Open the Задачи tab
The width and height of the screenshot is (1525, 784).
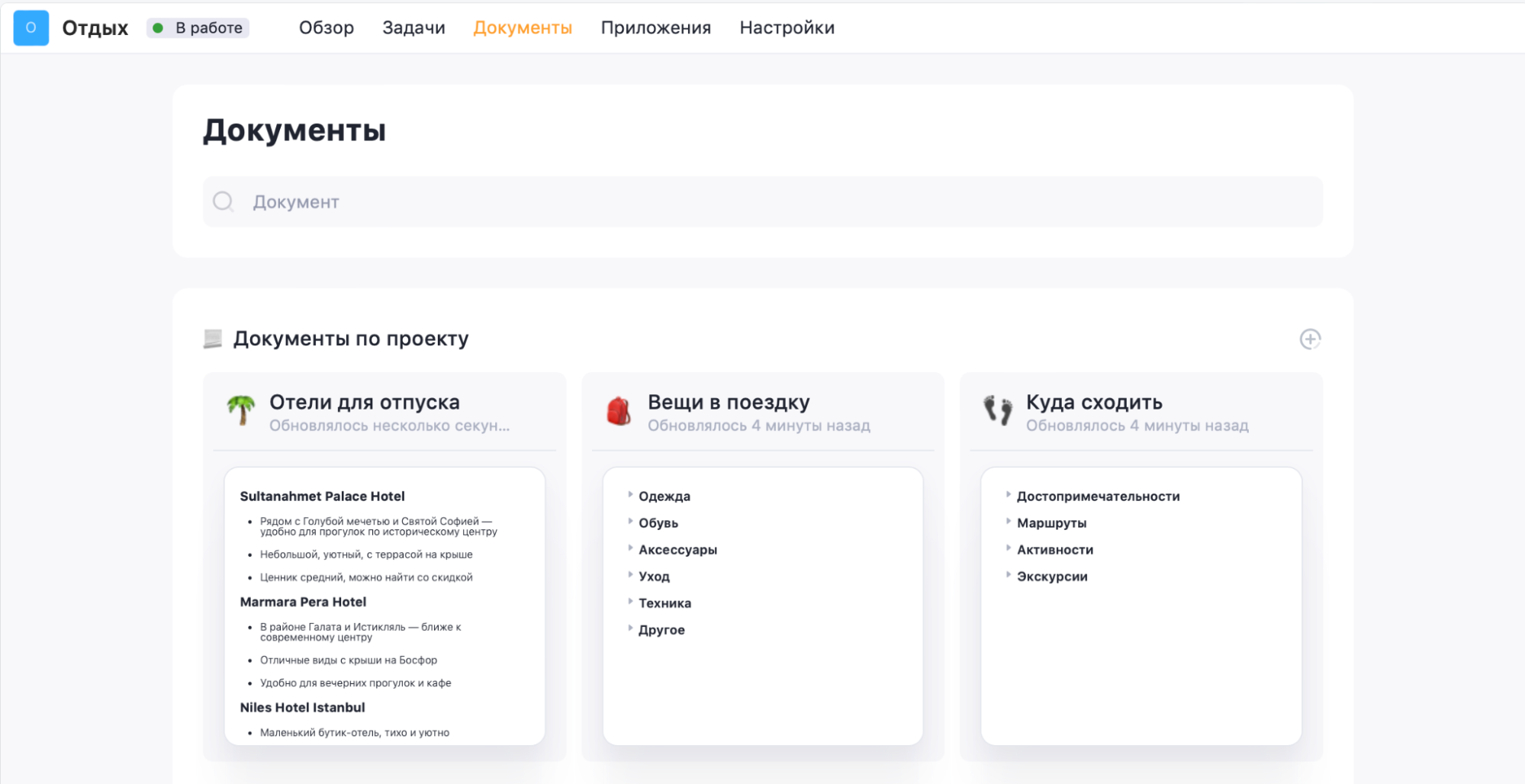(x=413, y=28)
